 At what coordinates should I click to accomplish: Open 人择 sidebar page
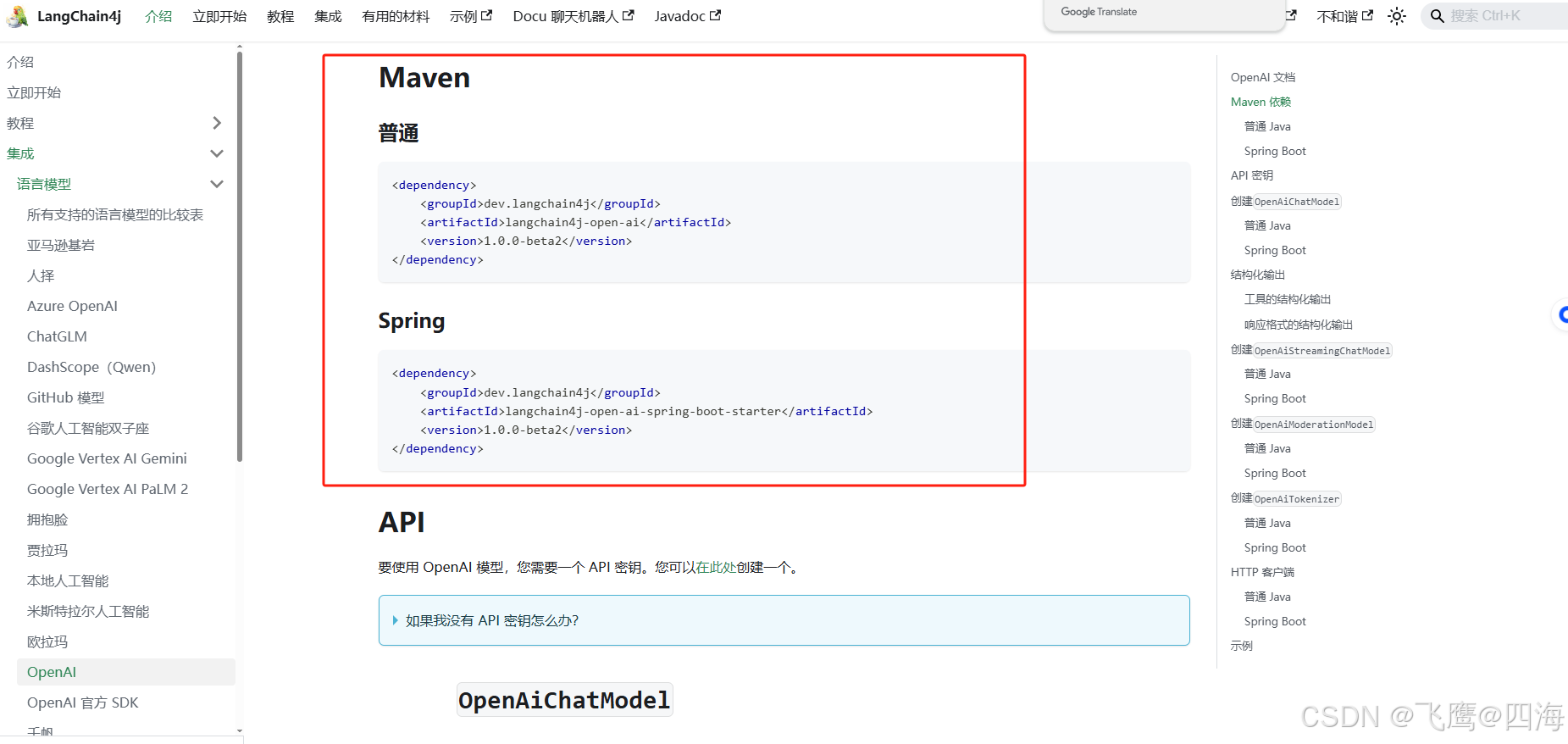pyautogui.click(x=41, y=275)
